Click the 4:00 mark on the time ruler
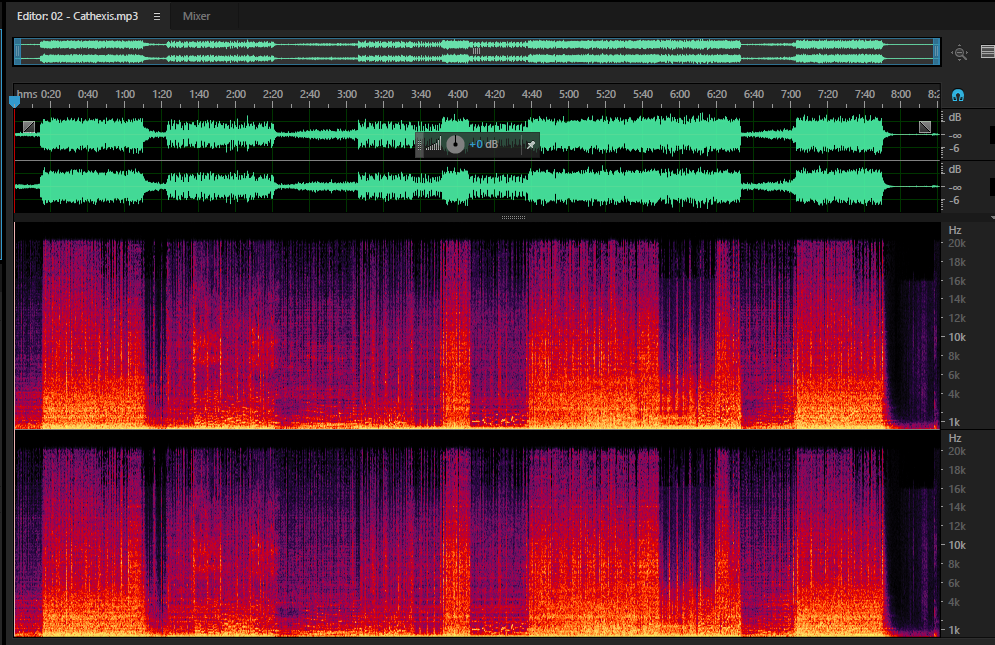The height and width of the screenshot is (645, 995). point(458,94)
